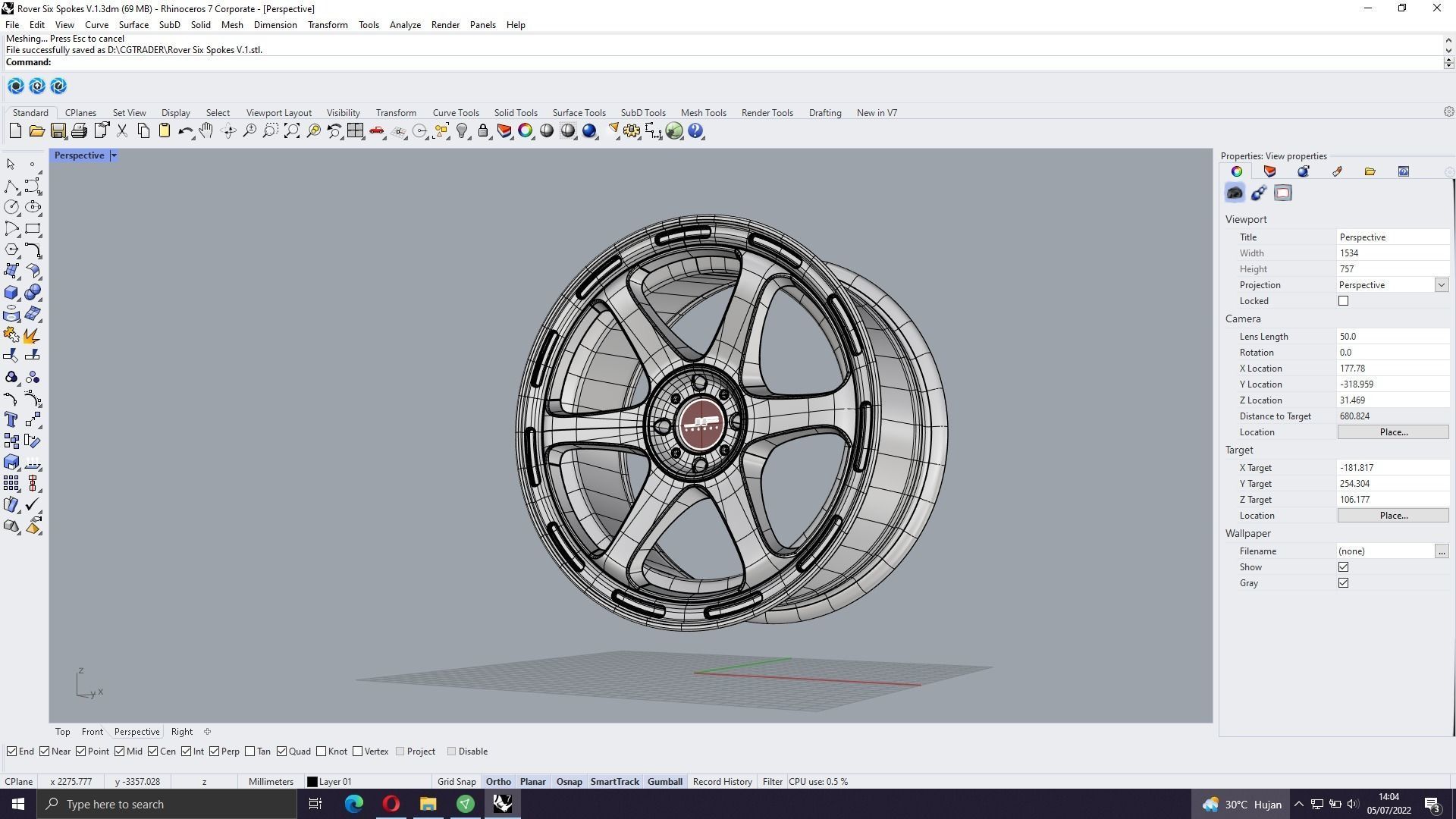Image resolution: width=1456 pixels, height=819 pixels.
Task: Click the Cut scissors icon
Action: [122, 131]
